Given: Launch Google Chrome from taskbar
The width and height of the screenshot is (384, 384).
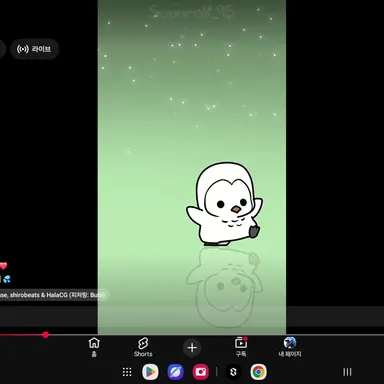Looking at the screenshot, I should click(259, 372).
